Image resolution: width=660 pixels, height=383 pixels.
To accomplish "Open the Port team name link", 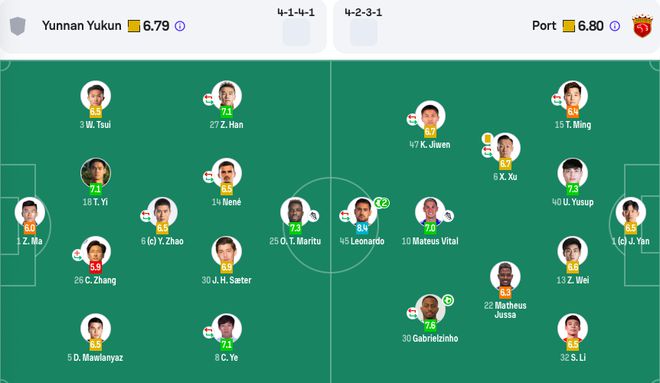I will [x=544, y=26].
